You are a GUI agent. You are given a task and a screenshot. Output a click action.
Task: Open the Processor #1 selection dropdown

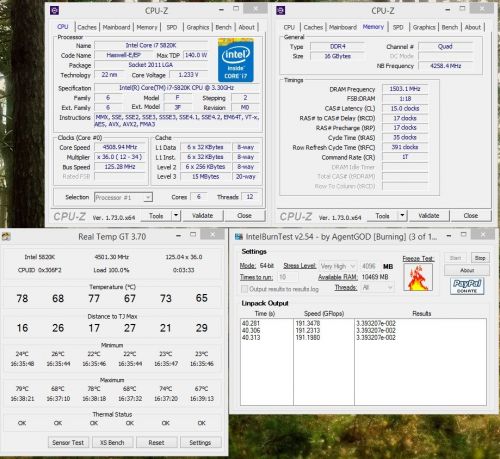[x=123, y=197]
